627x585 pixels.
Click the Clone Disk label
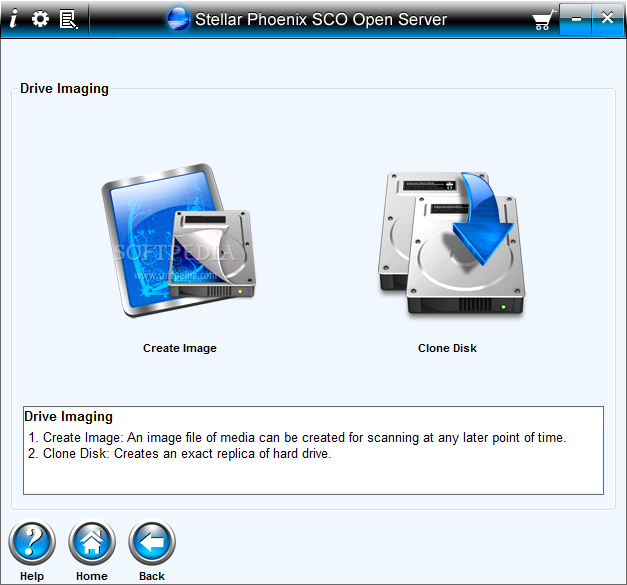click(447, 348)
